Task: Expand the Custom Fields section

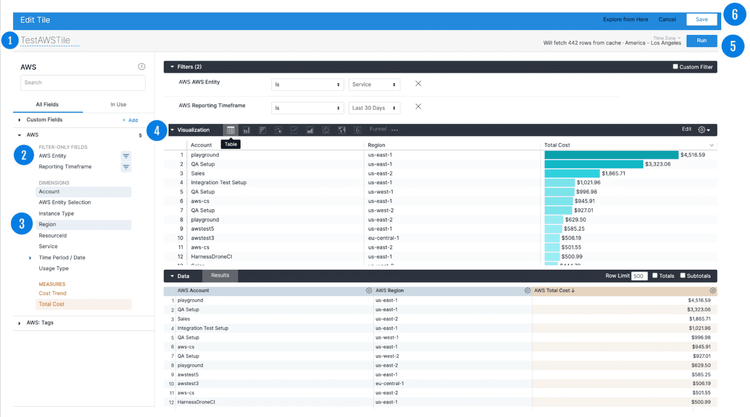Action: [20, 120]
